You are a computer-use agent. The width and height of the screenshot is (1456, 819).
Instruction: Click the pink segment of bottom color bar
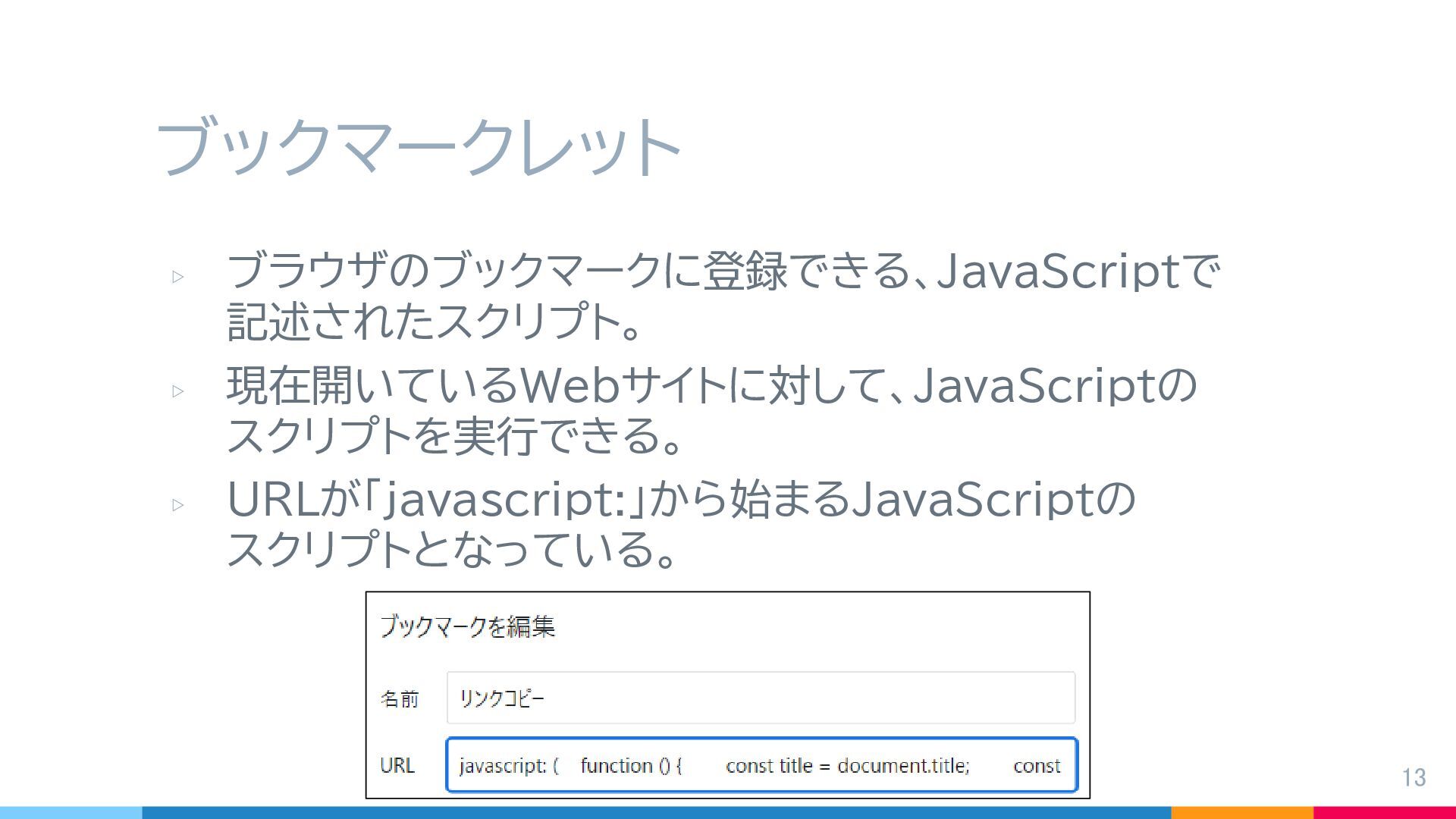point(1384,812)
